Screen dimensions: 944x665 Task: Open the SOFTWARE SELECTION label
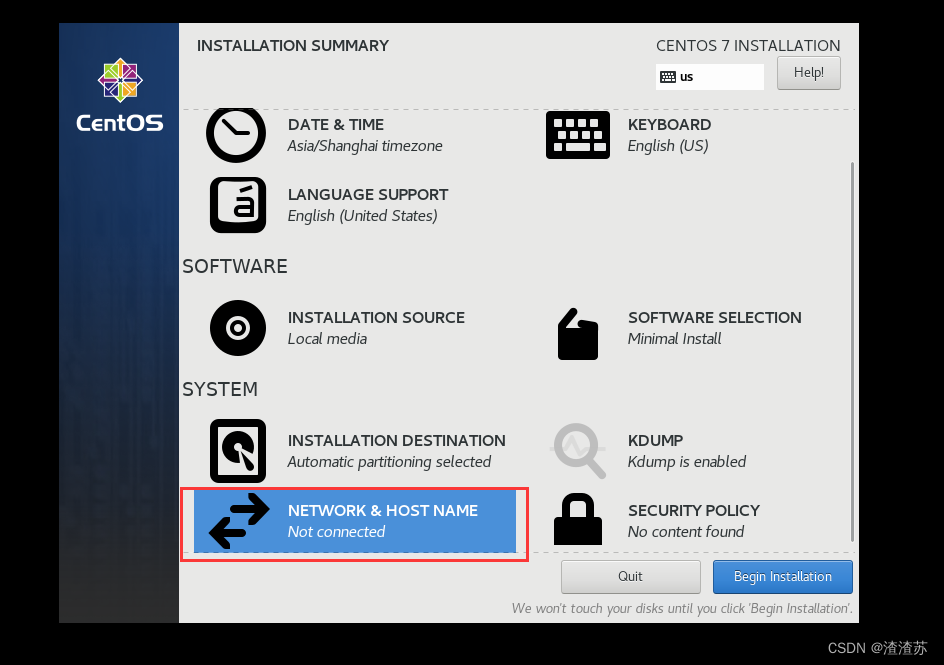[x=715, y=317]
